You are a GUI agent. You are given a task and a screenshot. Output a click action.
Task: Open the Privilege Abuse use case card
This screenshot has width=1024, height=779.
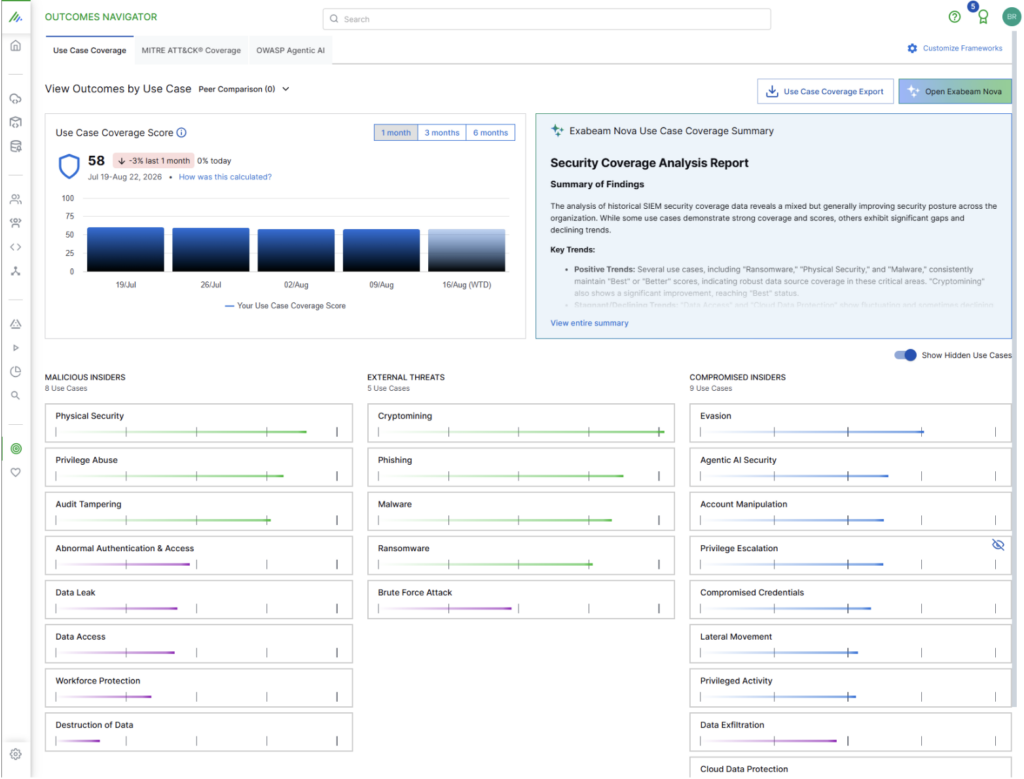[x=199, y=467]
